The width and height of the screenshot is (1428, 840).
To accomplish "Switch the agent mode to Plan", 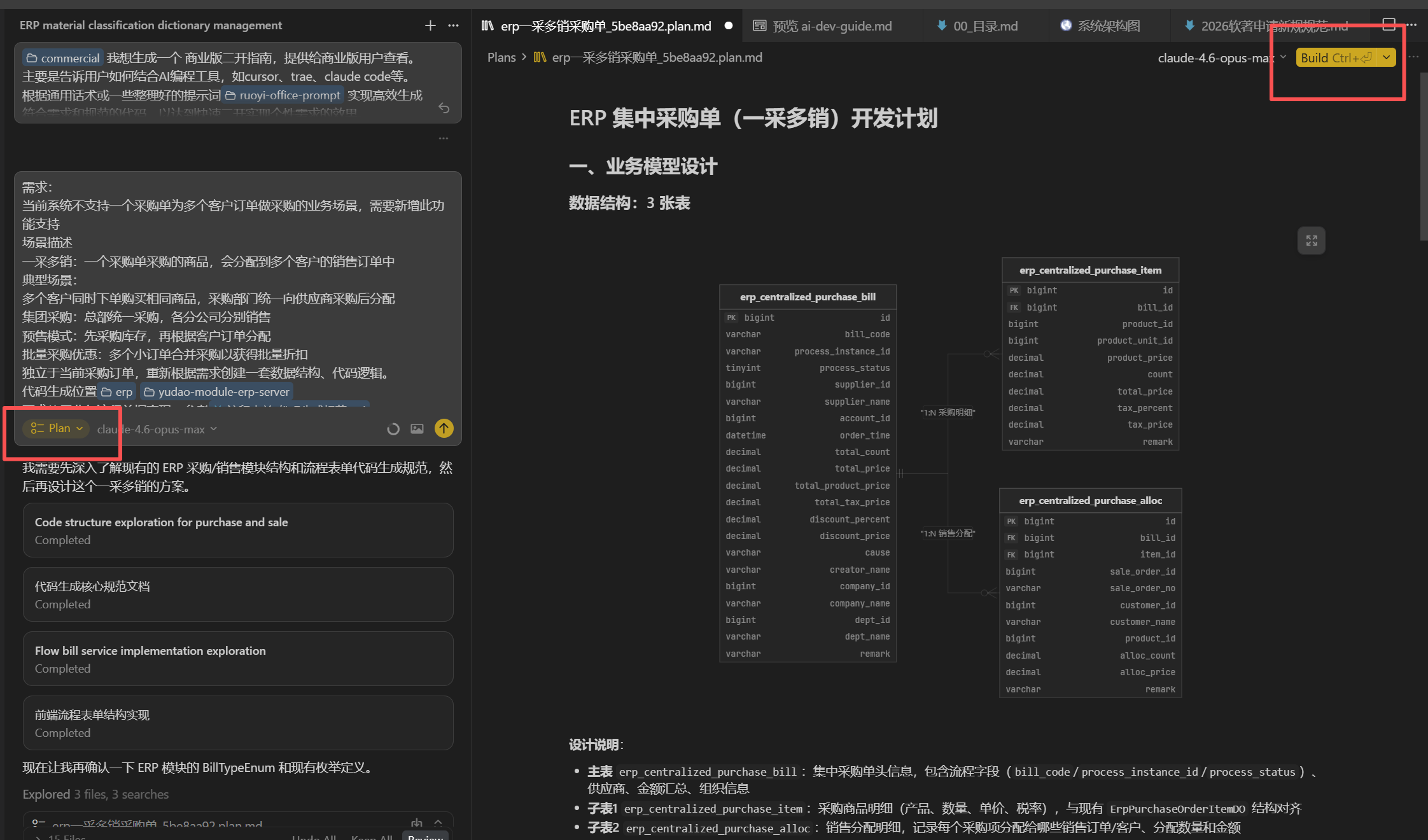I will (55, 428).
